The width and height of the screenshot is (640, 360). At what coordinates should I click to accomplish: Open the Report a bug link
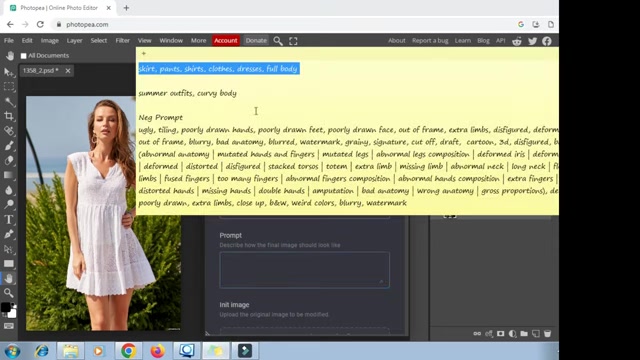click(x=430, y=40)
